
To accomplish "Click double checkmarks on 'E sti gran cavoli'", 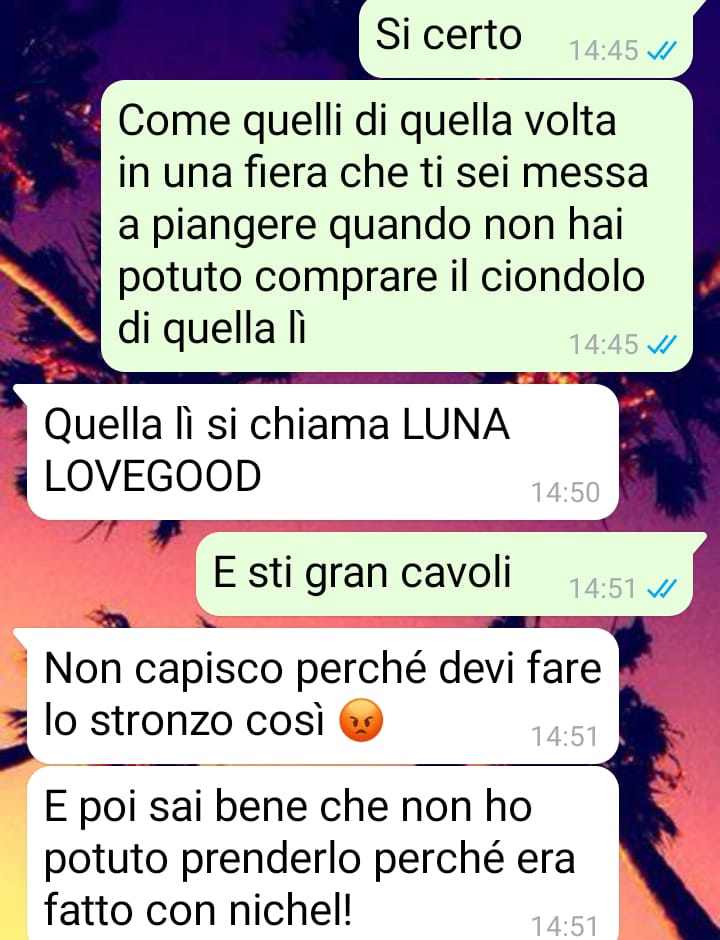I will tap(662, 589).
